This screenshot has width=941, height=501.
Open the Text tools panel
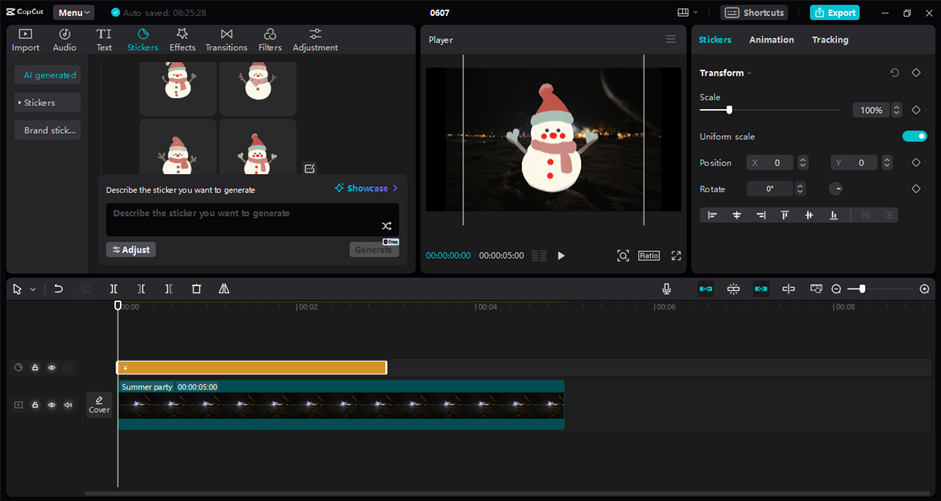coord(104,40)
